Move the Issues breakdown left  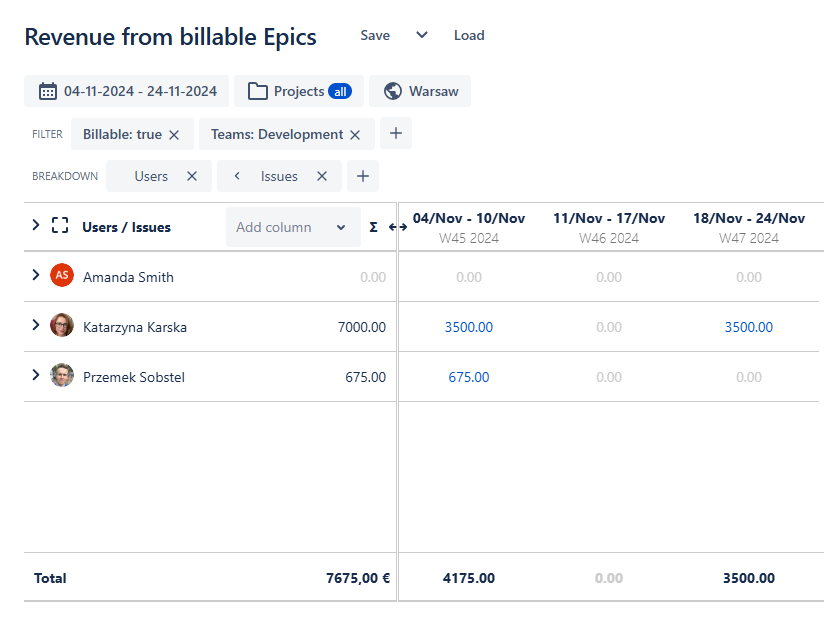(x=237, y=176)
